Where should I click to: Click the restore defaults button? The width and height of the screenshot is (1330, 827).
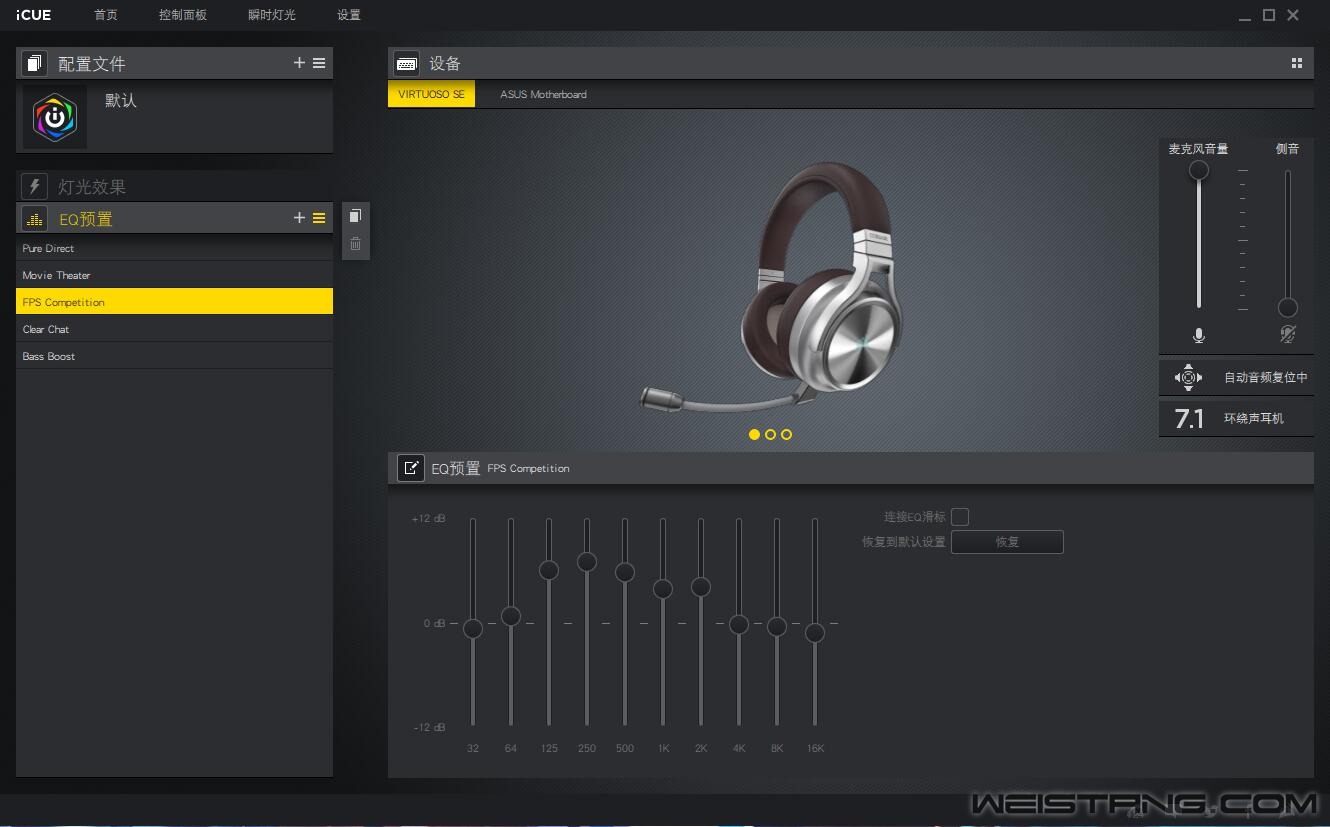click(x=1007, y=542)
